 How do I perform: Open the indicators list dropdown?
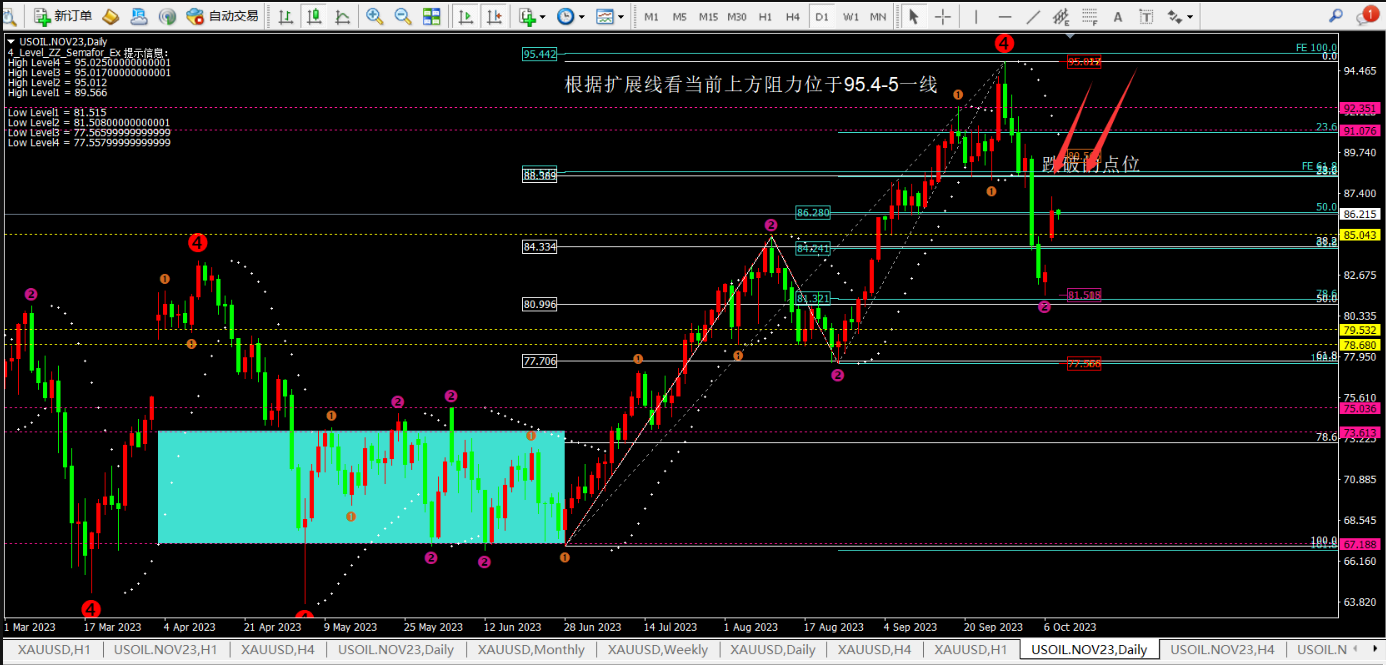(x=532, y=16)
